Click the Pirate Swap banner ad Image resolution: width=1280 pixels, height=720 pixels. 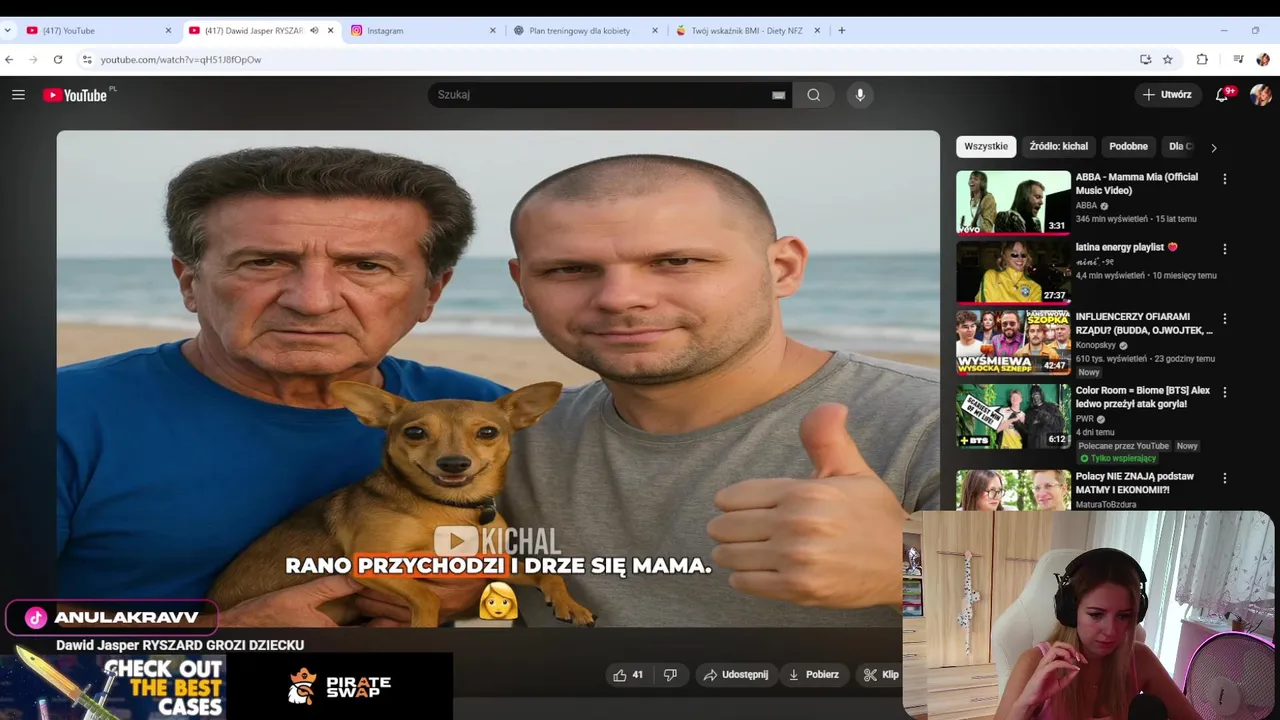pos(340,686)
